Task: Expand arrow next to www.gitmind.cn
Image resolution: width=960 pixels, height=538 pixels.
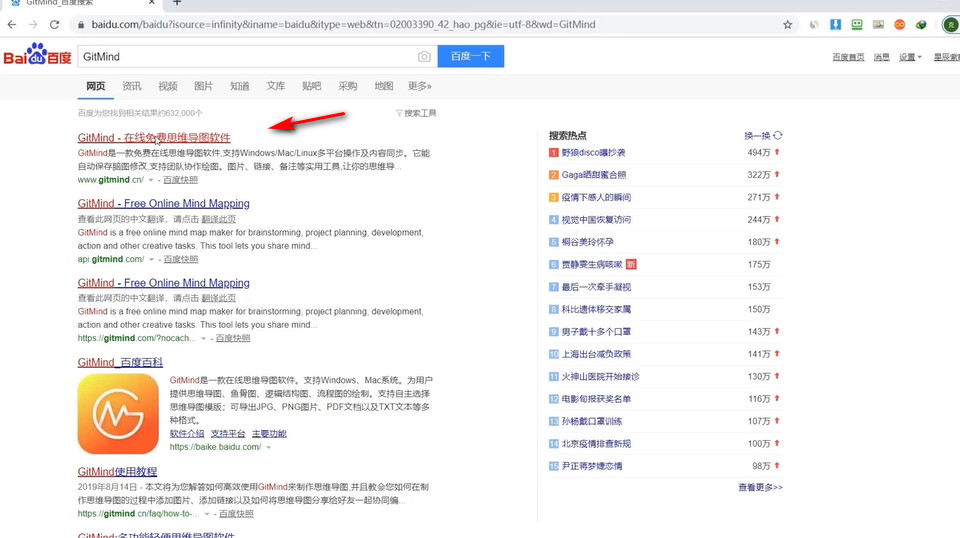Action: click(151, 180)
